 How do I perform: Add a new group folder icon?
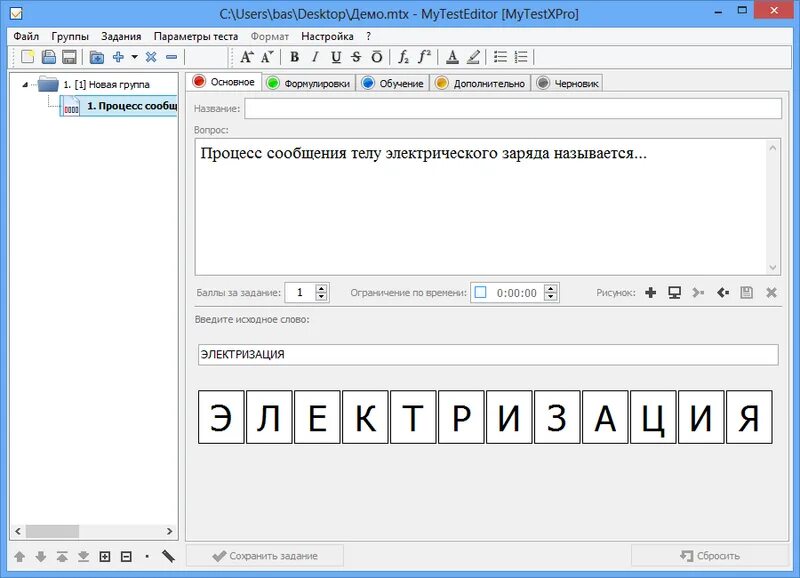click(x=96, y=57)
